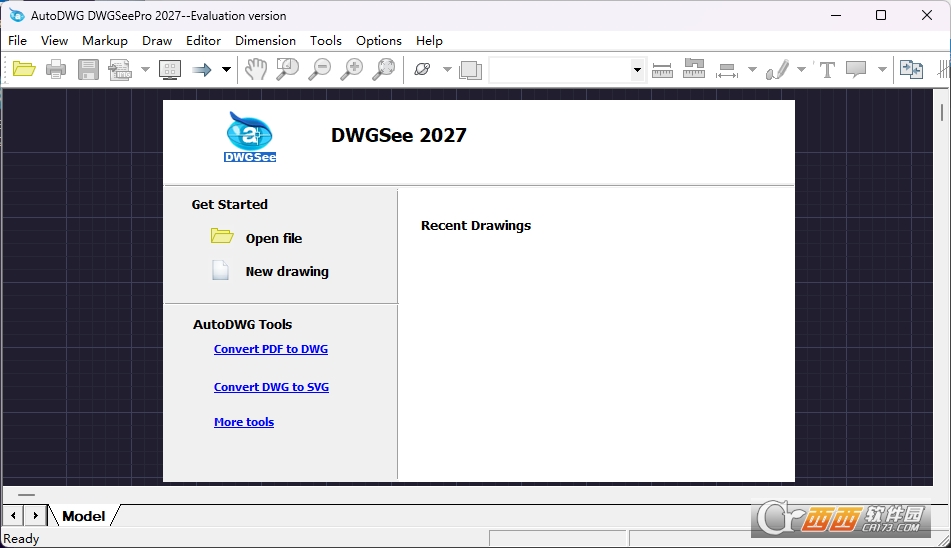
Task: Open the Markup menu
Action: click(x=105, y=41)
